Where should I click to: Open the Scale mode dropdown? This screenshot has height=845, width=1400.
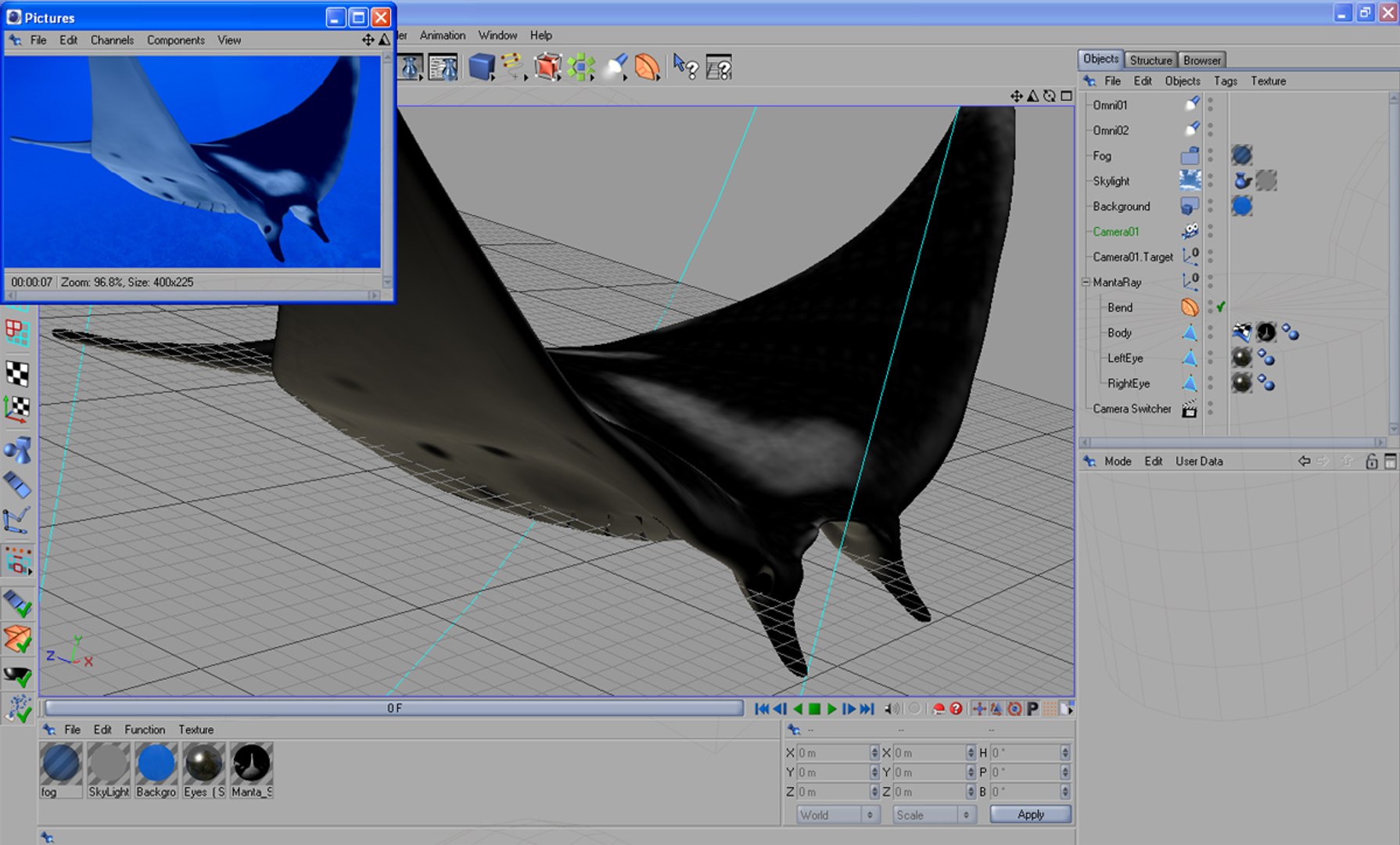[934, 814]
